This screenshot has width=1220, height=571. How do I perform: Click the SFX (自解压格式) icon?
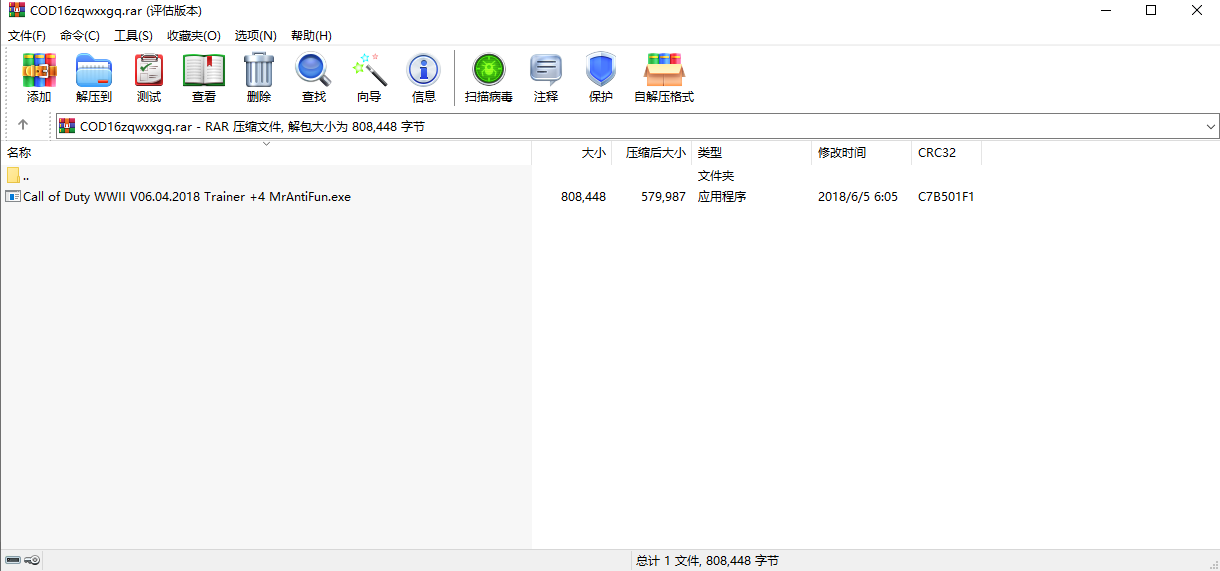664,78
